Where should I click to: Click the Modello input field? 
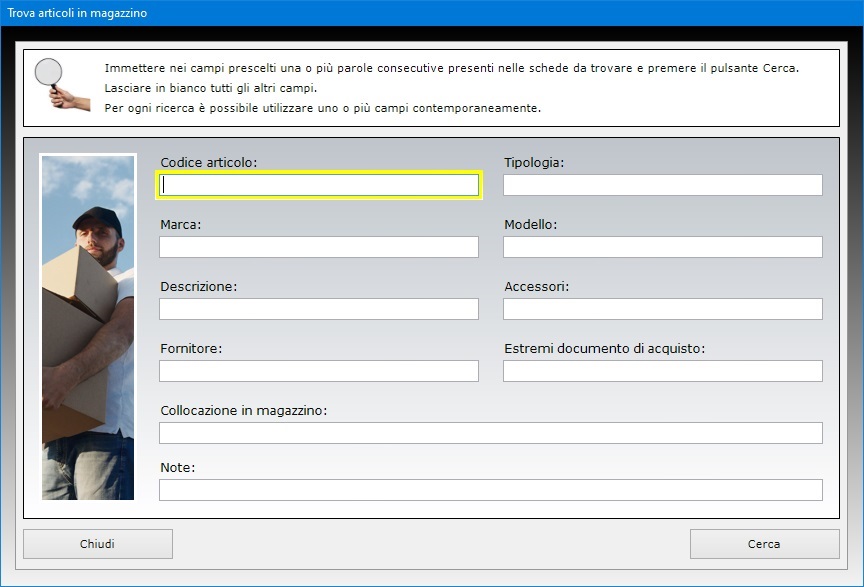[663, 247]
